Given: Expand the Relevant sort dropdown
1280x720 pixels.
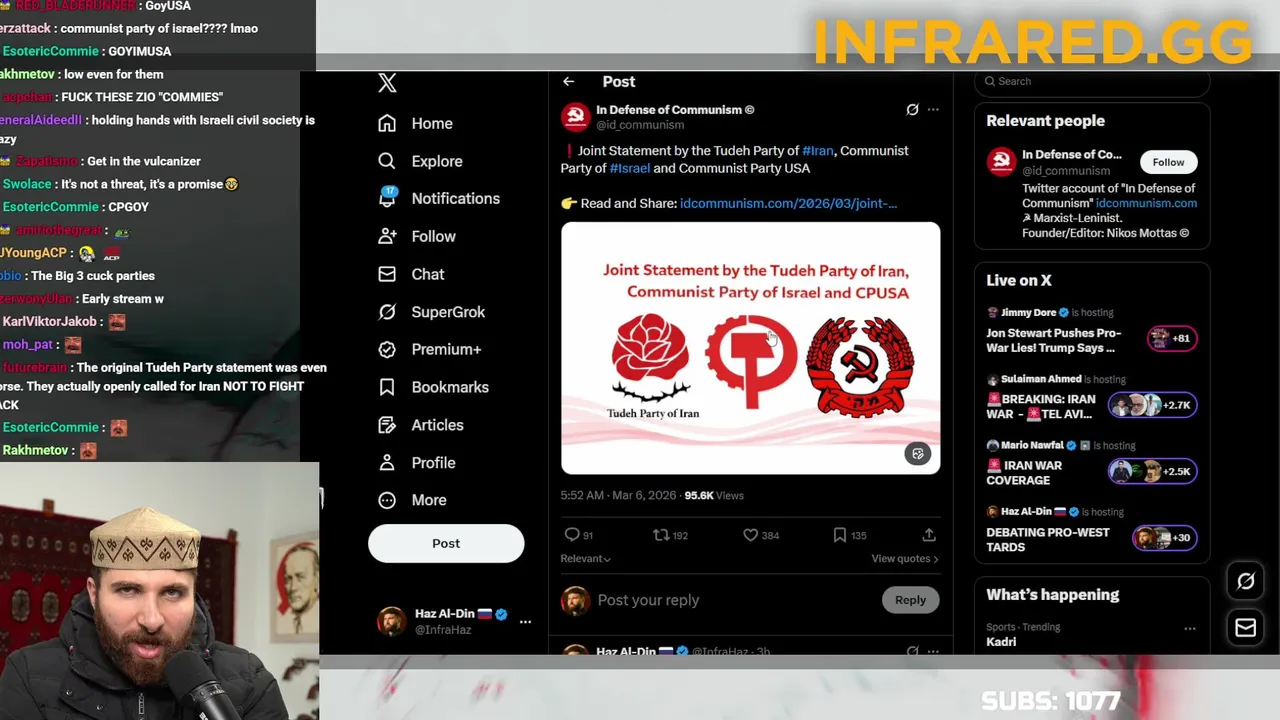Looking at the screenshot, I should 586,559.
